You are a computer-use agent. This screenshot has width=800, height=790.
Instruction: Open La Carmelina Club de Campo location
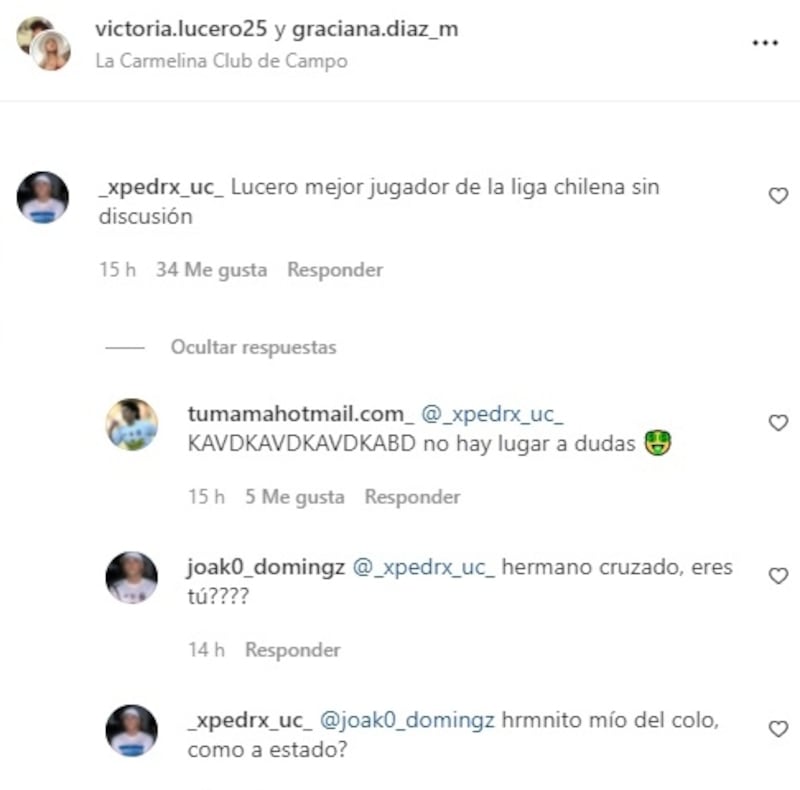tap(221, 61)
